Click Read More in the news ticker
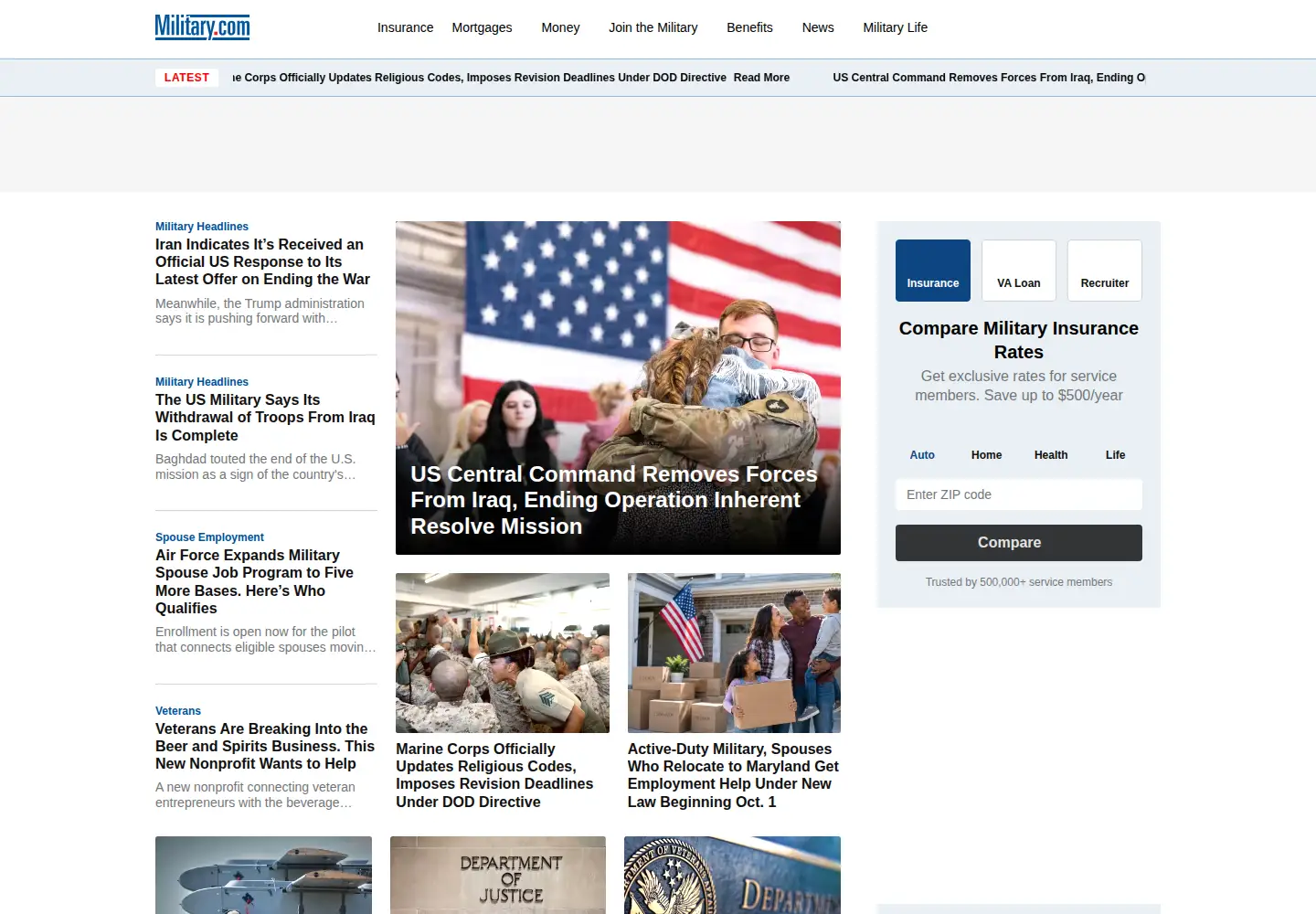Viewport: 1316px width, 914px height. 761,78
